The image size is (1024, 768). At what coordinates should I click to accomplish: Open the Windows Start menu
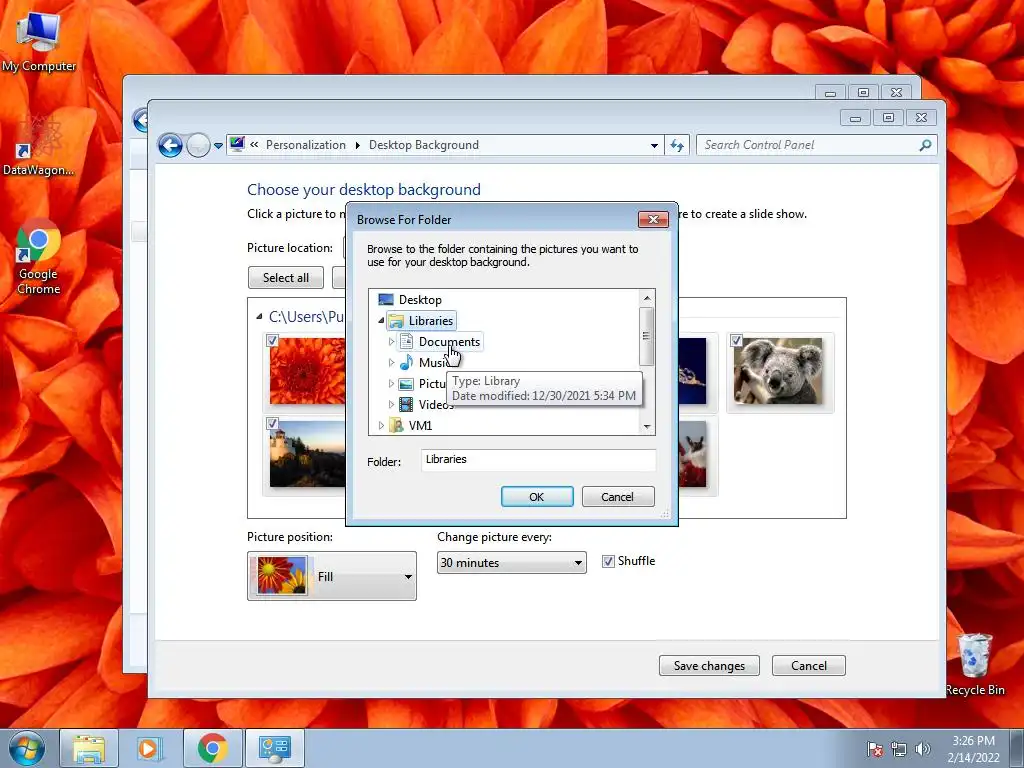[x=27, y=748]
